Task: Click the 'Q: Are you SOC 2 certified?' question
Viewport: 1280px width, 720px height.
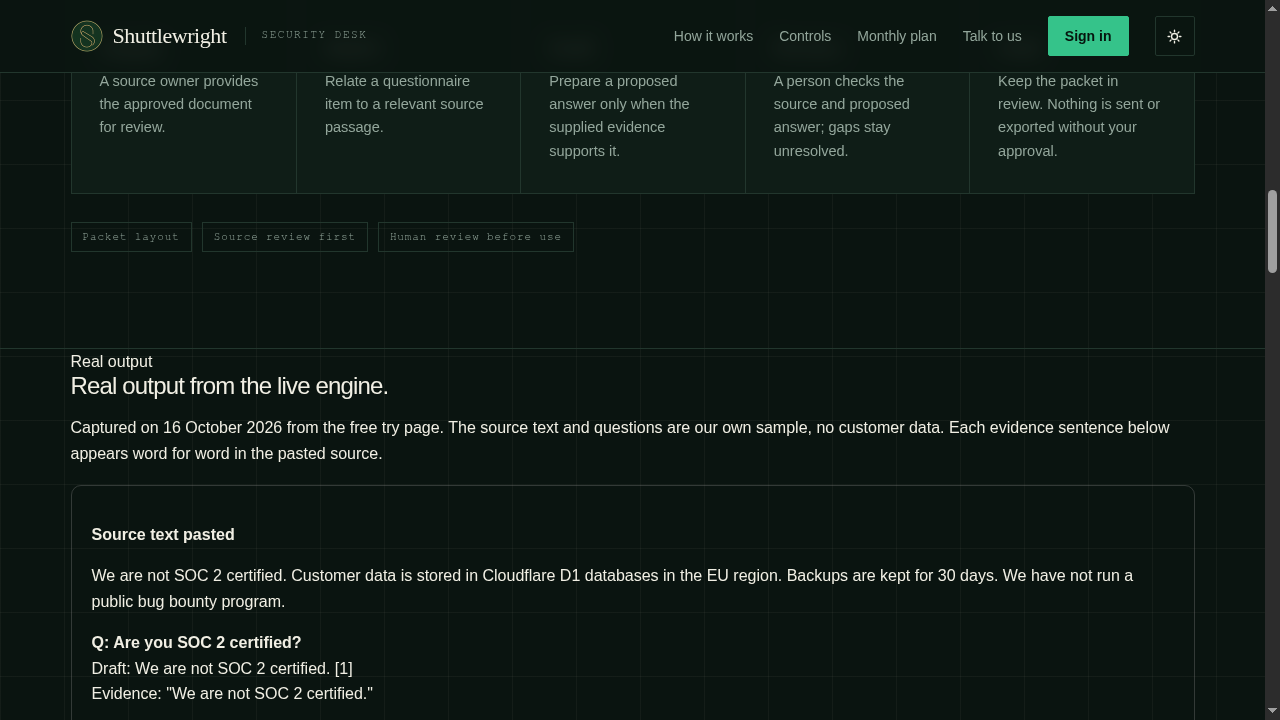Action: [x=196, y=643]
